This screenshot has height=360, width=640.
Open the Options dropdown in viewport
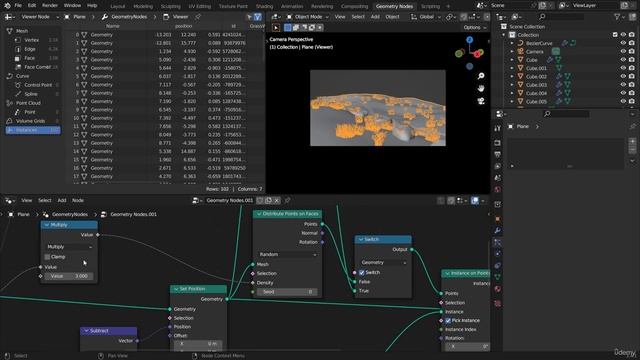pos(475,27)
